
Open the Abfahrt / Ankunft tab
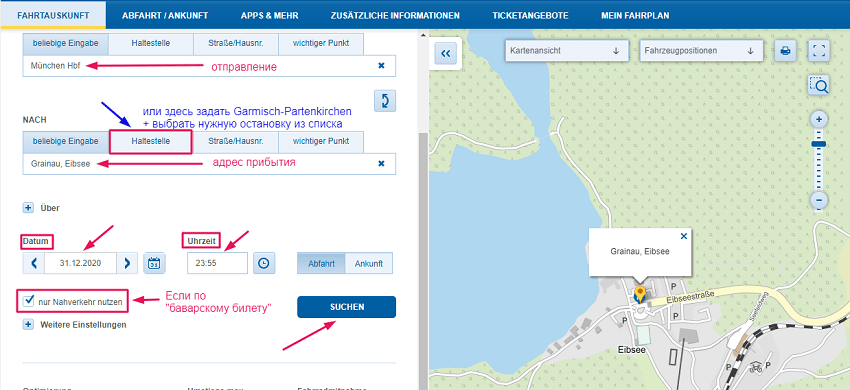165,15
